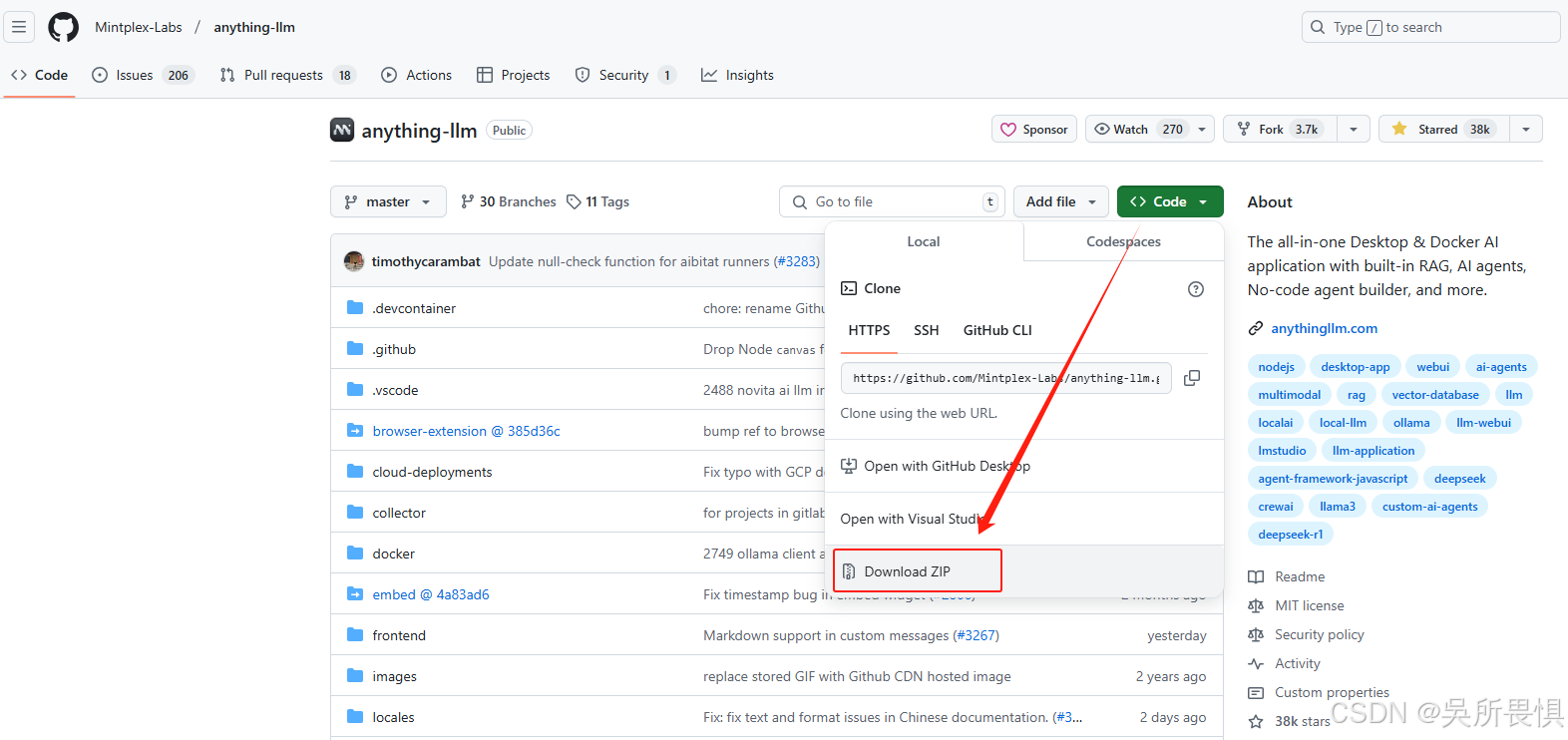
Task: Open the Starred lists caret
Action: click(1526, 129)
